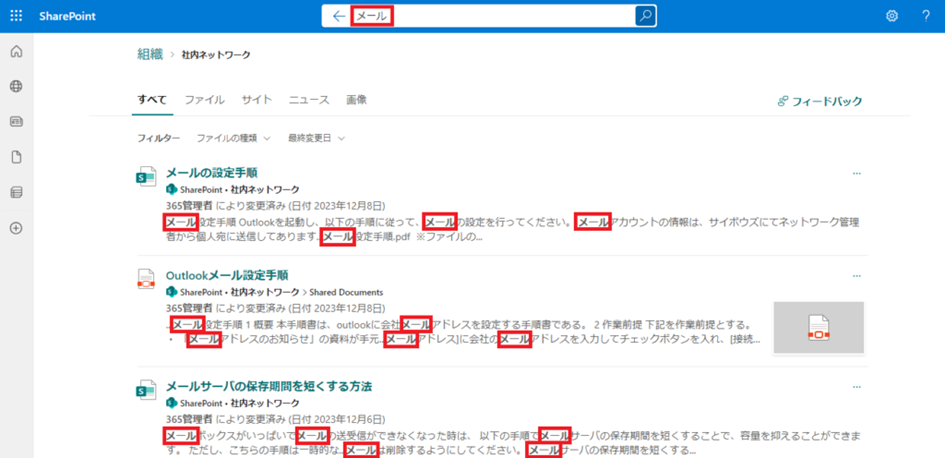This screenshot has height=458, width=945.
Task: Go to Home in left sidebar
Action: (x=16, y=52)
